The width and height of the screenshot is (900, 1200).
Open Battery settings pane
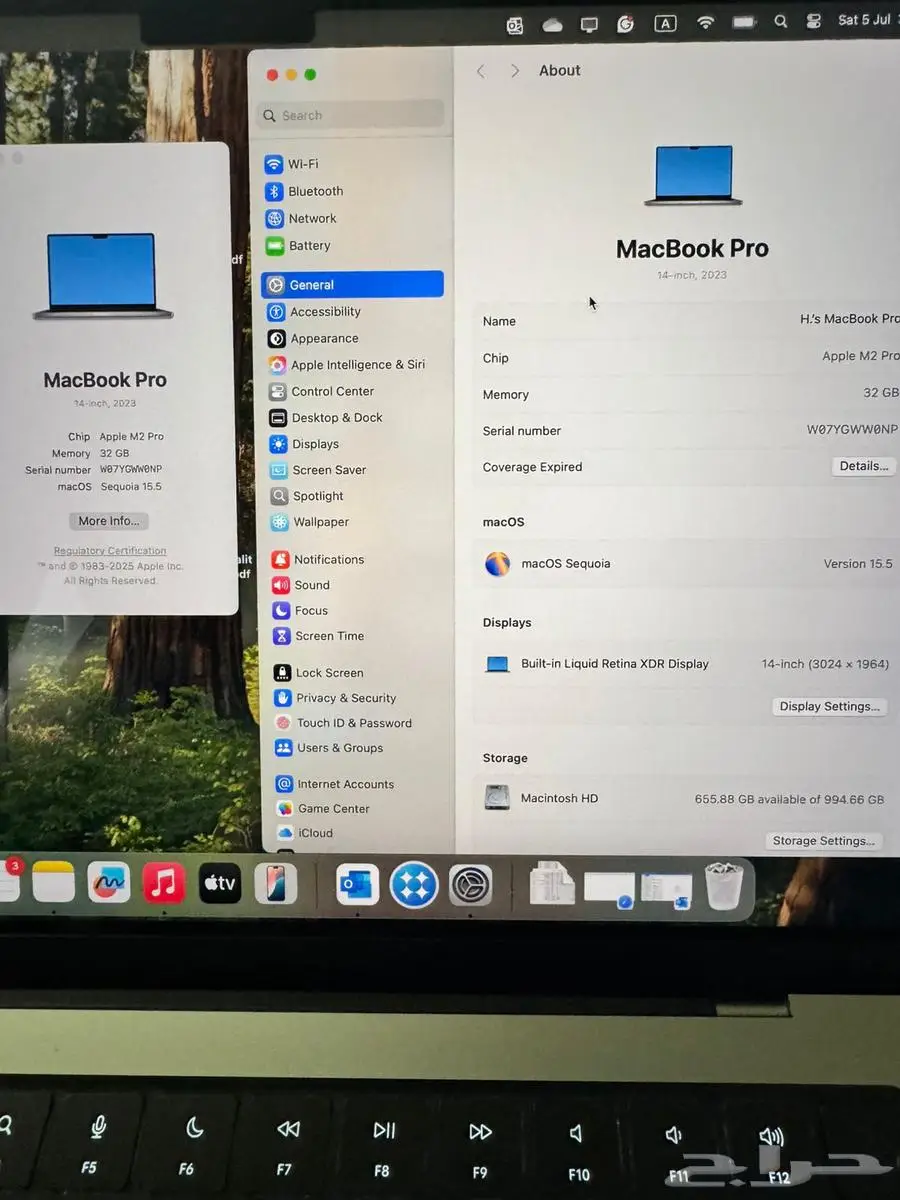pos(298,245)
